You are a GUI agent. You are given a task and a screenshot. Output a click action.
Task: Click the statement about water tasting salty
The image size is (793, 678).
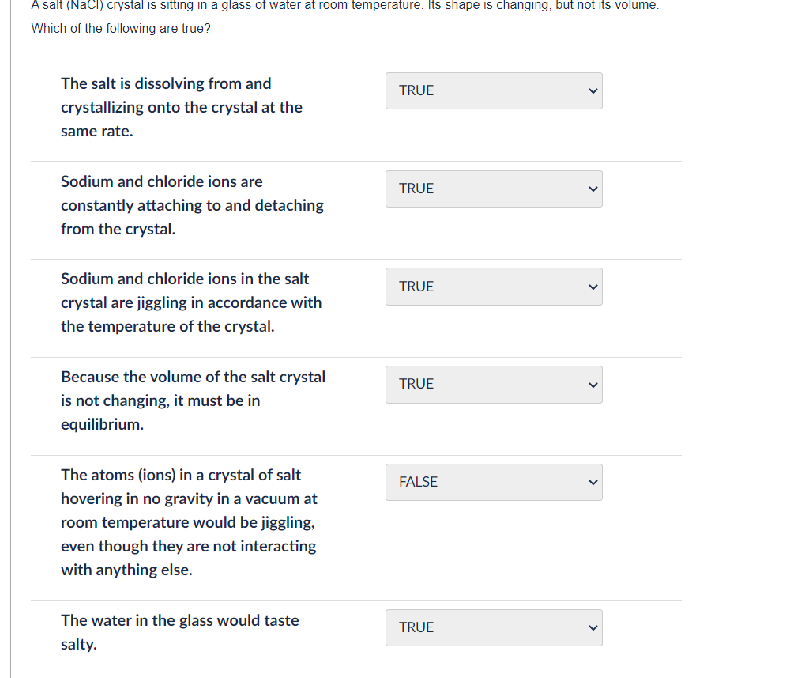[x=180, y=632]
